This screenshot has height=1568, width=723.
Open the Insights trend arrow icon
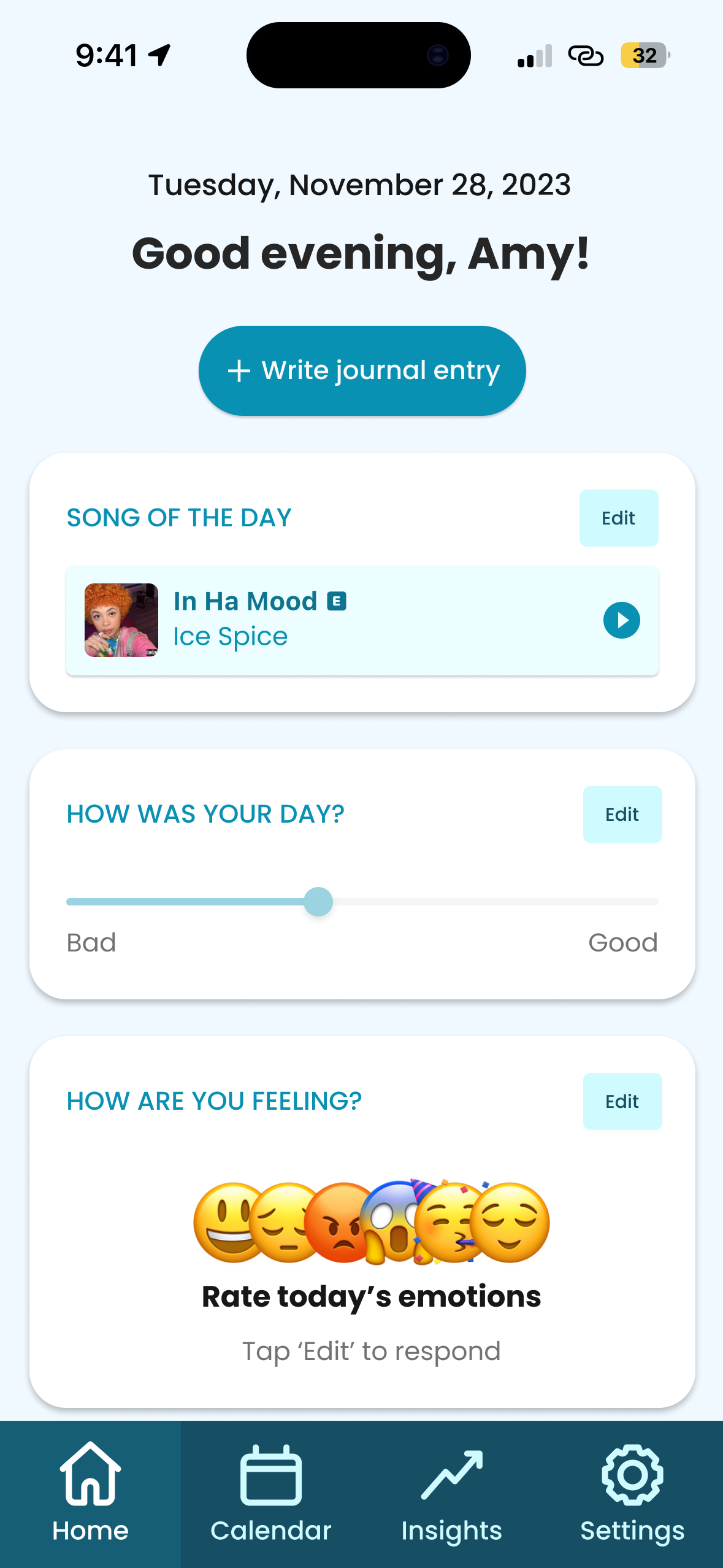click(x=452, y=1475)
